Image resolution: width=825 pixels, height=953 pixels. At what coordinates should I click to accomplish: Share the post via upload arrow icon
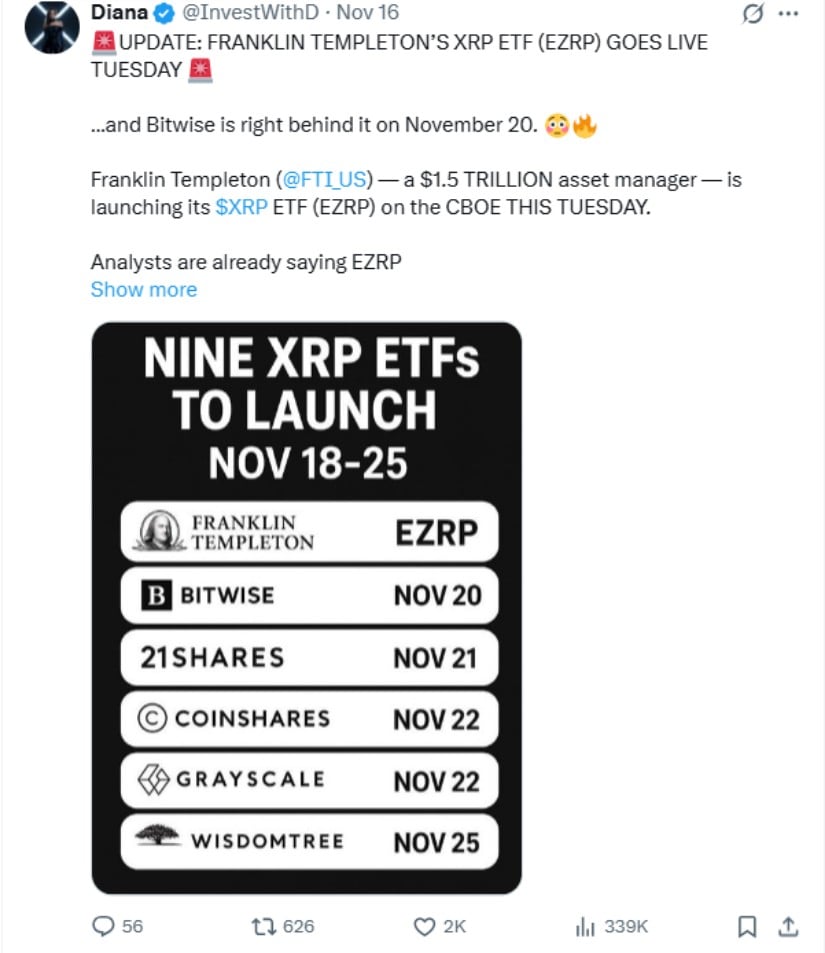point(788,927)
